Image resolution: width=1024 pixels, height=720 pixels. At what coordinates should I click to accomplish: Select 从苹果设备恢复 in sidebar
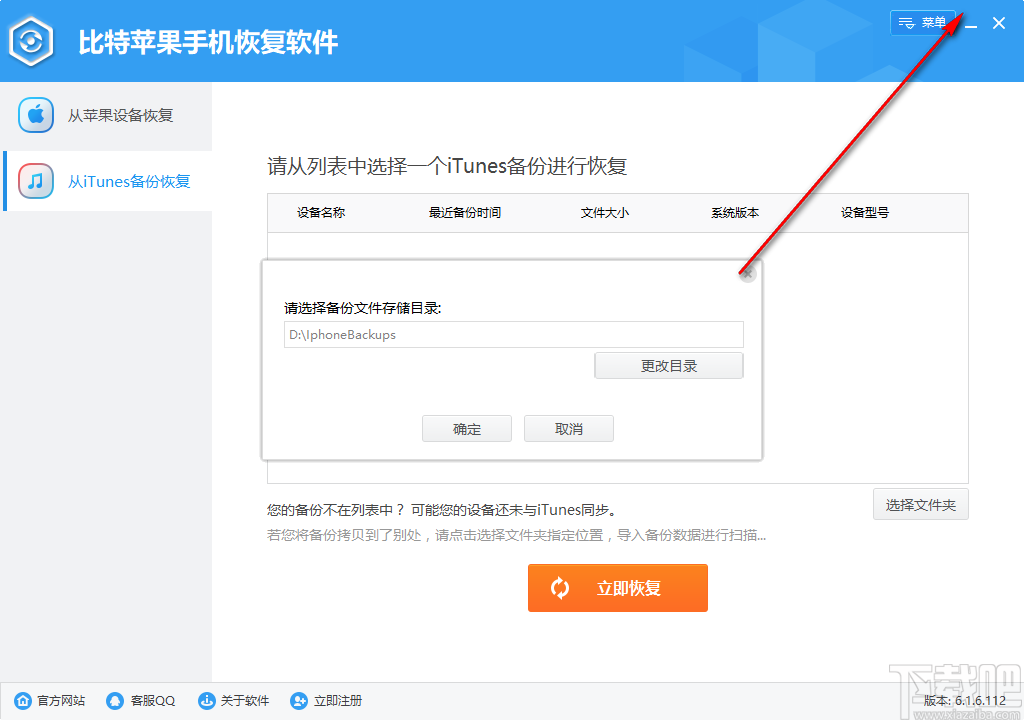(107, 116)
